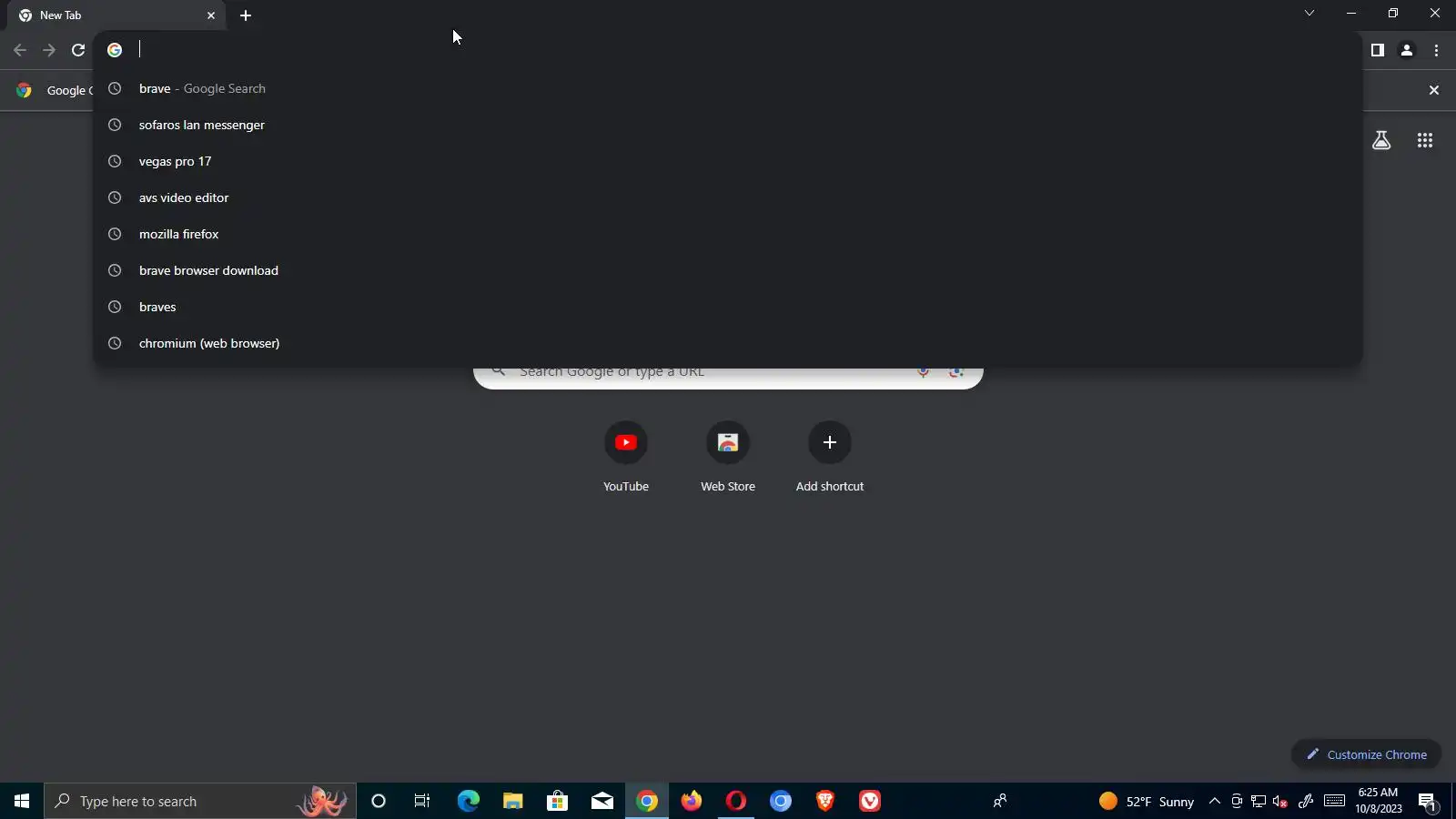
Task: Launch Microsoft Edge from the taskbar
Action: click(468, 801)
